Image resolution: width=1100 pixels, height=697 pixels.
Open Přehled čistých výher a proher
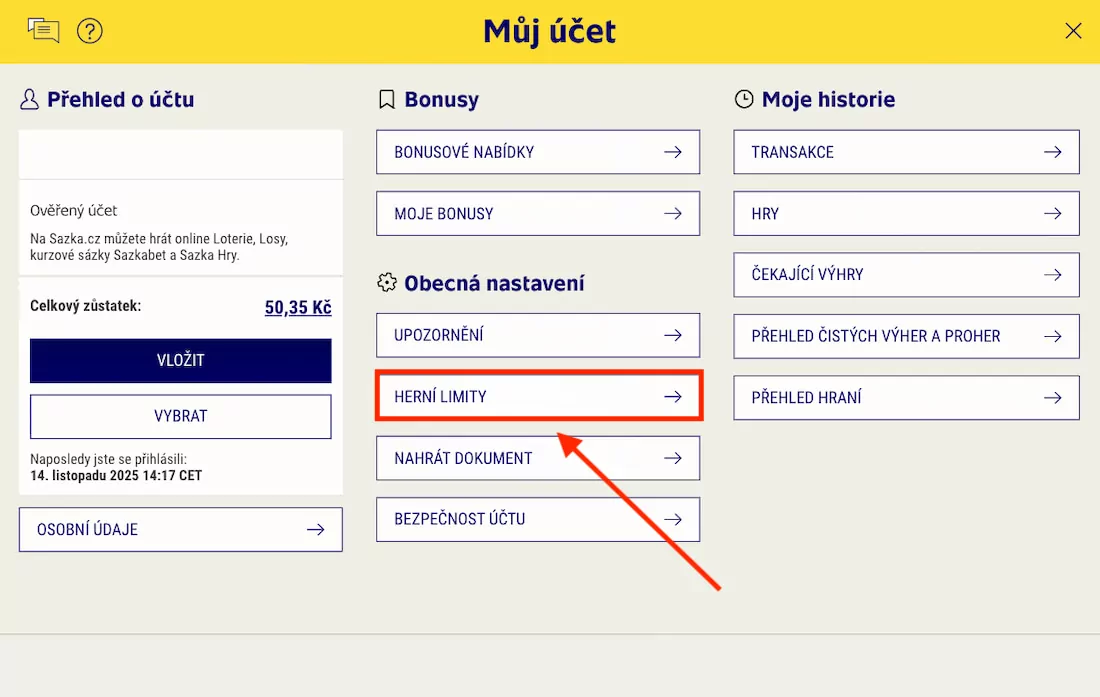point(906,336)
